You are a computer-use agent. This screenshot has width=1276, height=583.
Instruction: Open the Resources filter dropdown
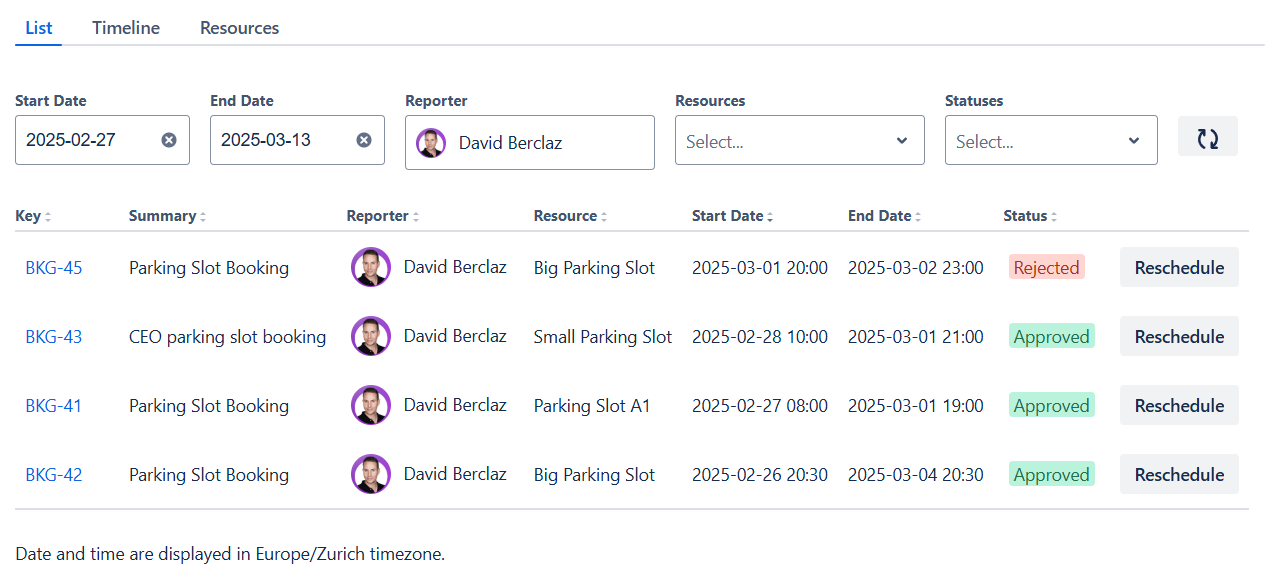[x=799, y=141]
